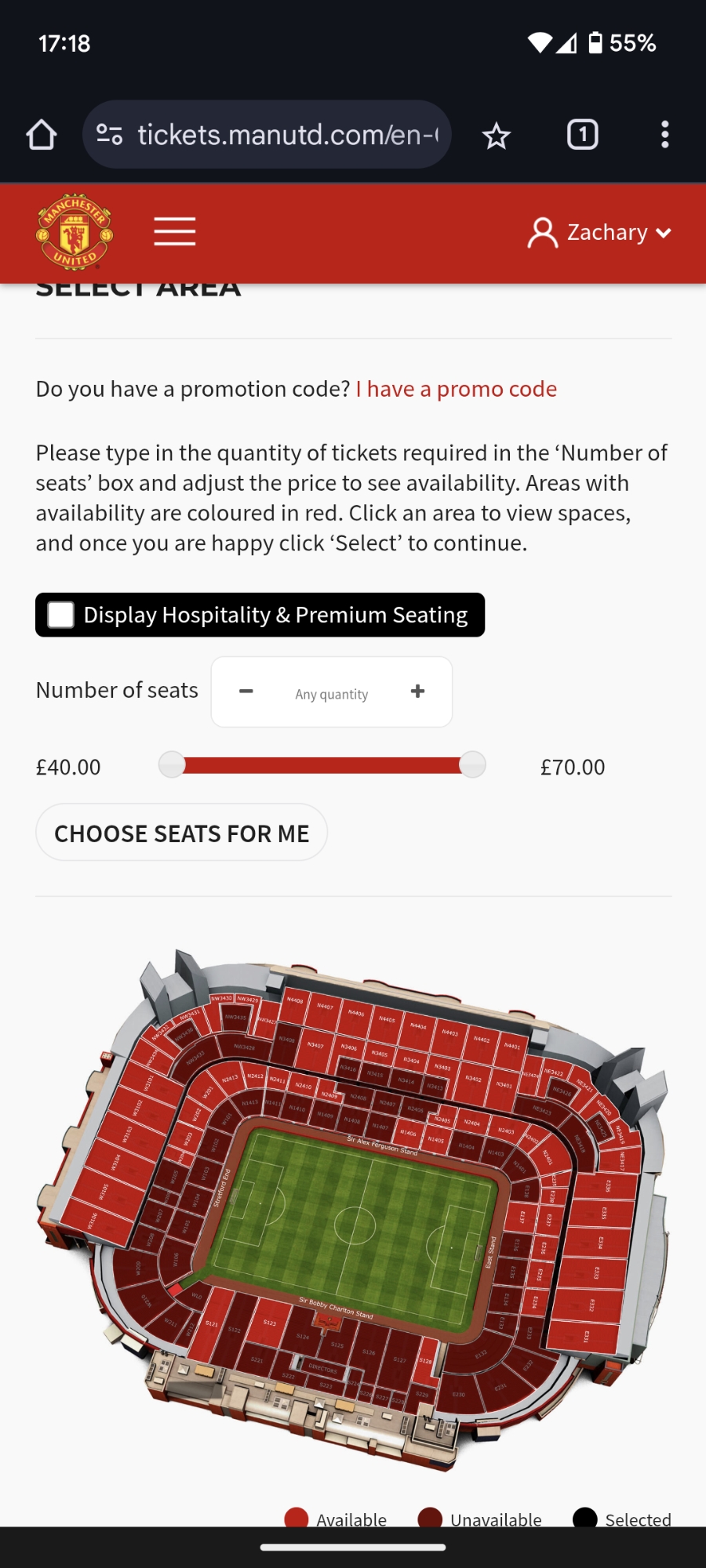Enable Display Hospitality & Premium Seating checkbox
Screen dimensions: 706x1568
(61, 615)
